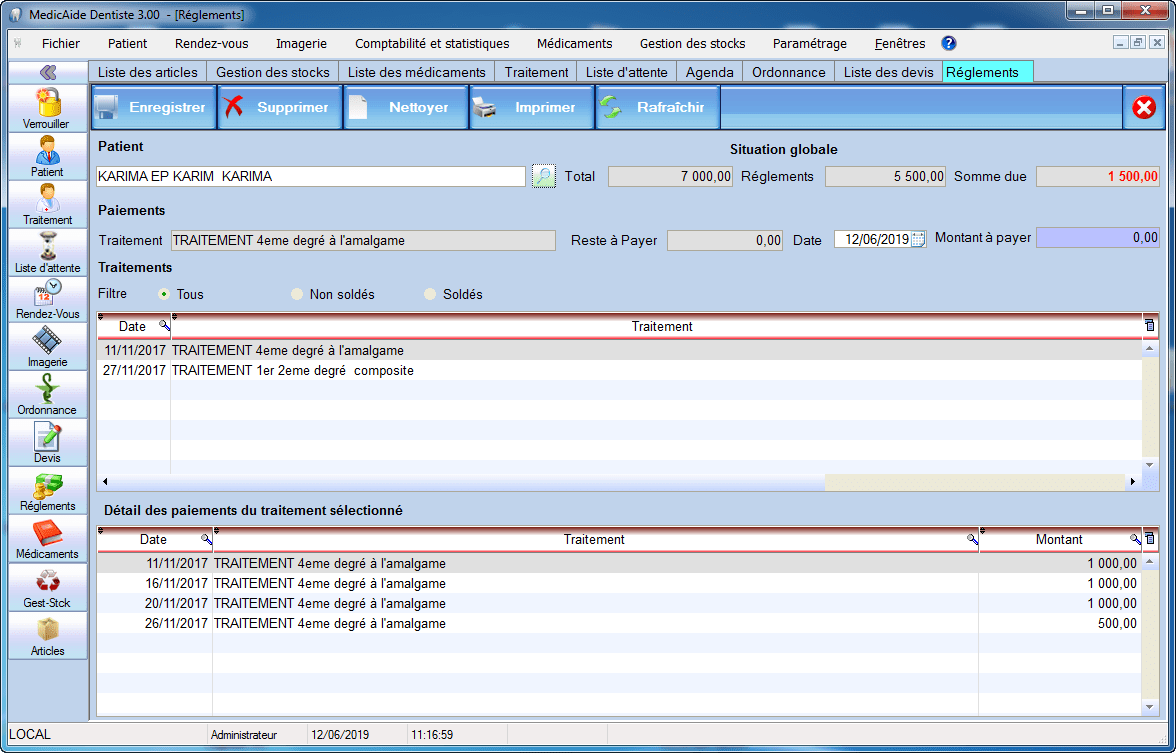Screen dimensions: 1176x753
Task: Open Liste d'attente sidebar icon
Action: coord(47,253)
